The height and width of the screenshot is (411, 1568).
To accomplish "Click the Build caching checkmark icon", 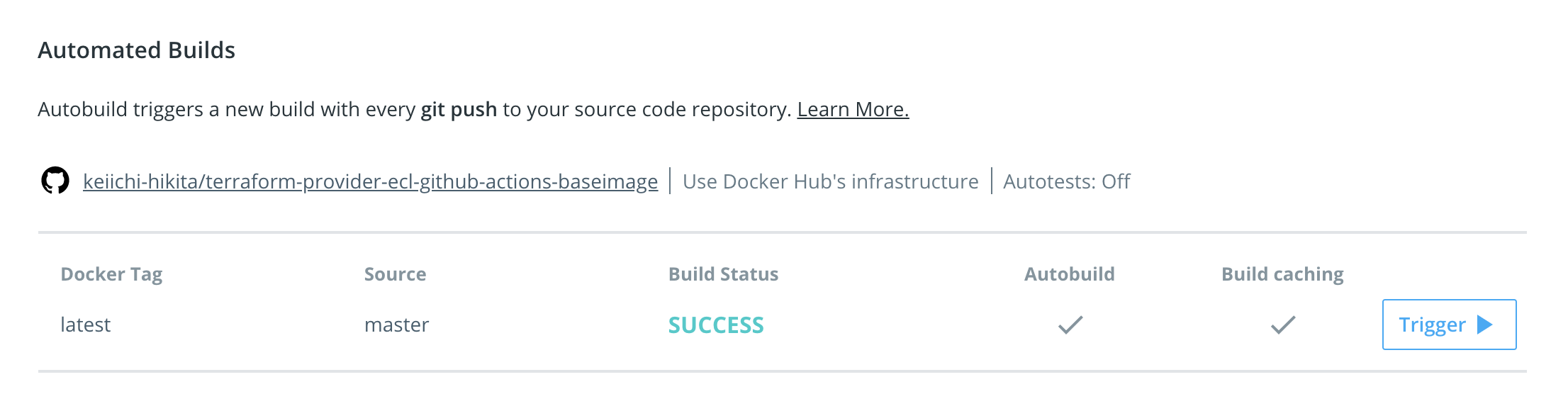I will (1283, 325).
